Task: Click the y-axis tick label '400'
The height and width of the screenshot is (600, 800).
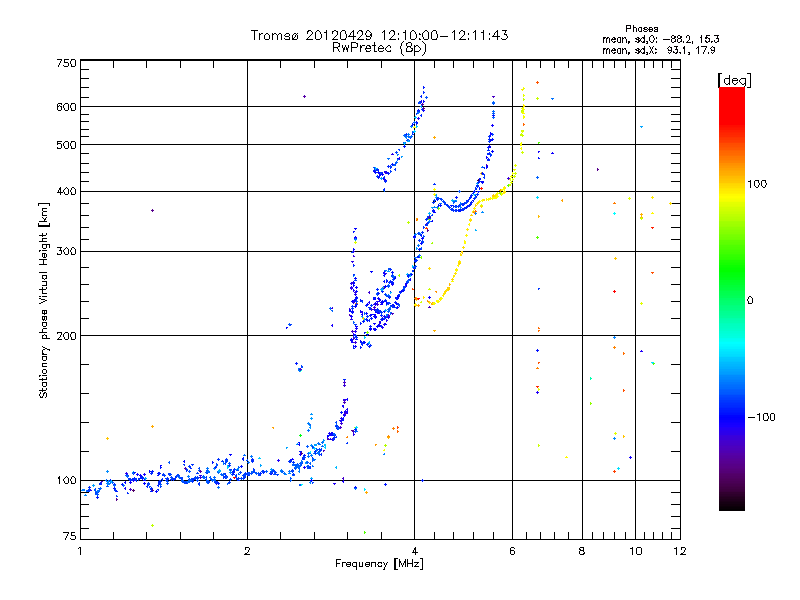Action: click(x=66, y=191)
